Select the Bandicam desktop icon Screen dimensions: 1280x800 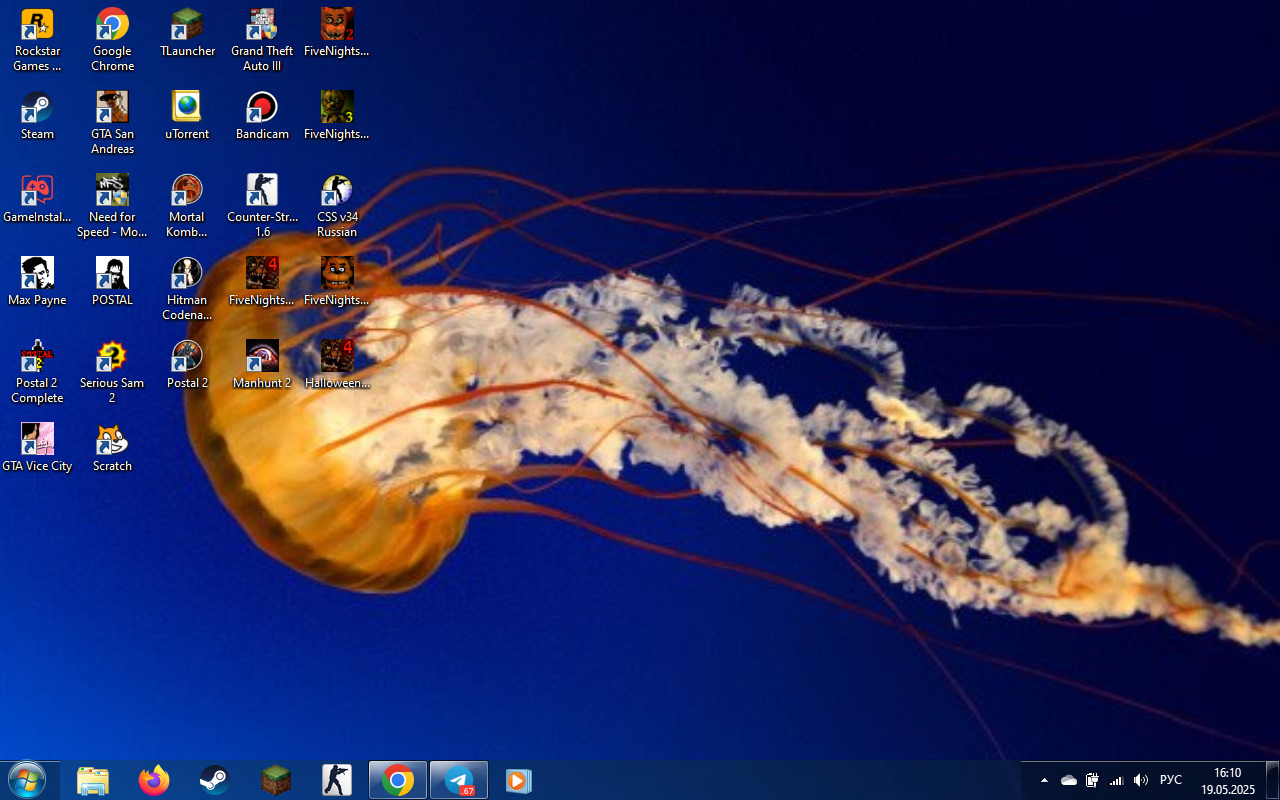click(x=262, y=108)
